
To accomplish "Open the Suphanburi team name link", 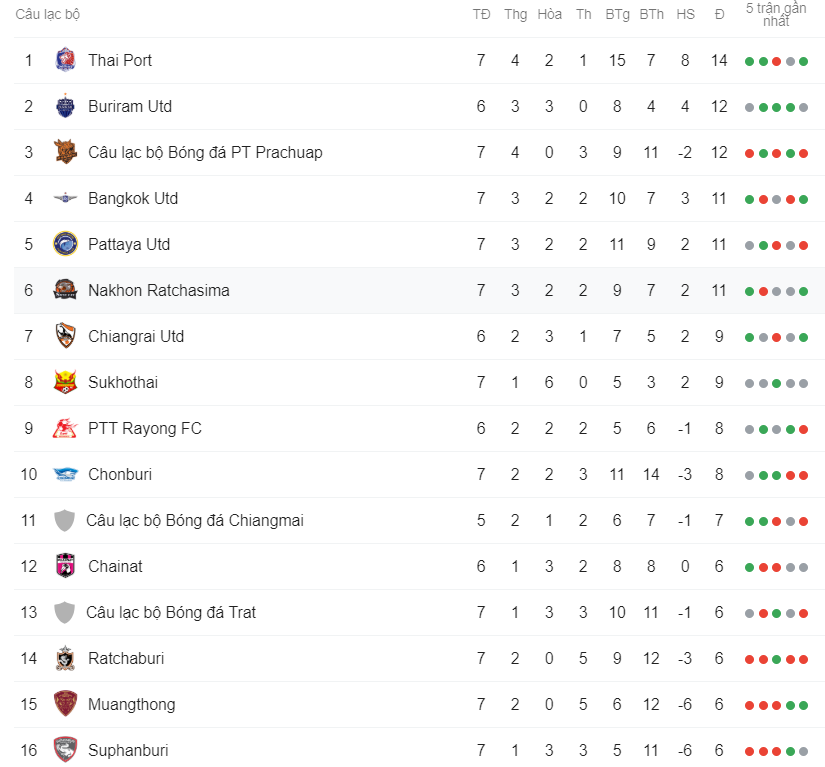I will [x=128, y=750].
